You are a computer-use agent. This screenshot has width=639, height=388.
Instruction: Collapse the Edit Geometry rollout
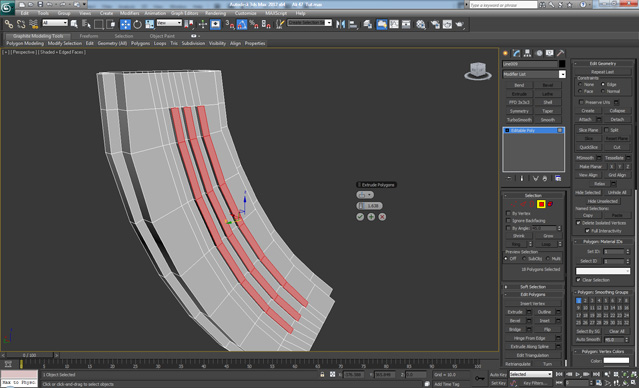tap(603, 64)
